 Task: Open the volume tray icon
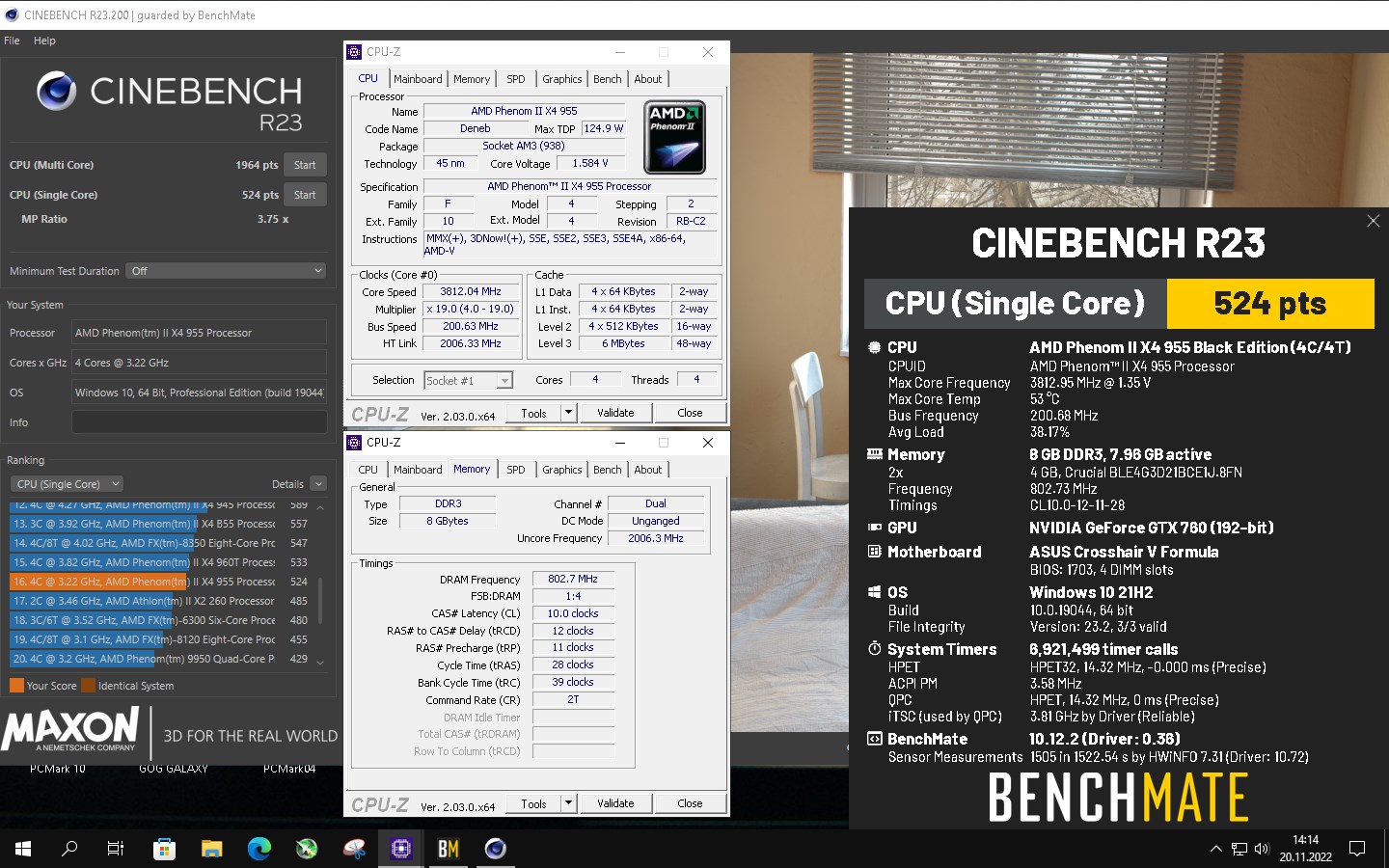(x=1262, y=849)
